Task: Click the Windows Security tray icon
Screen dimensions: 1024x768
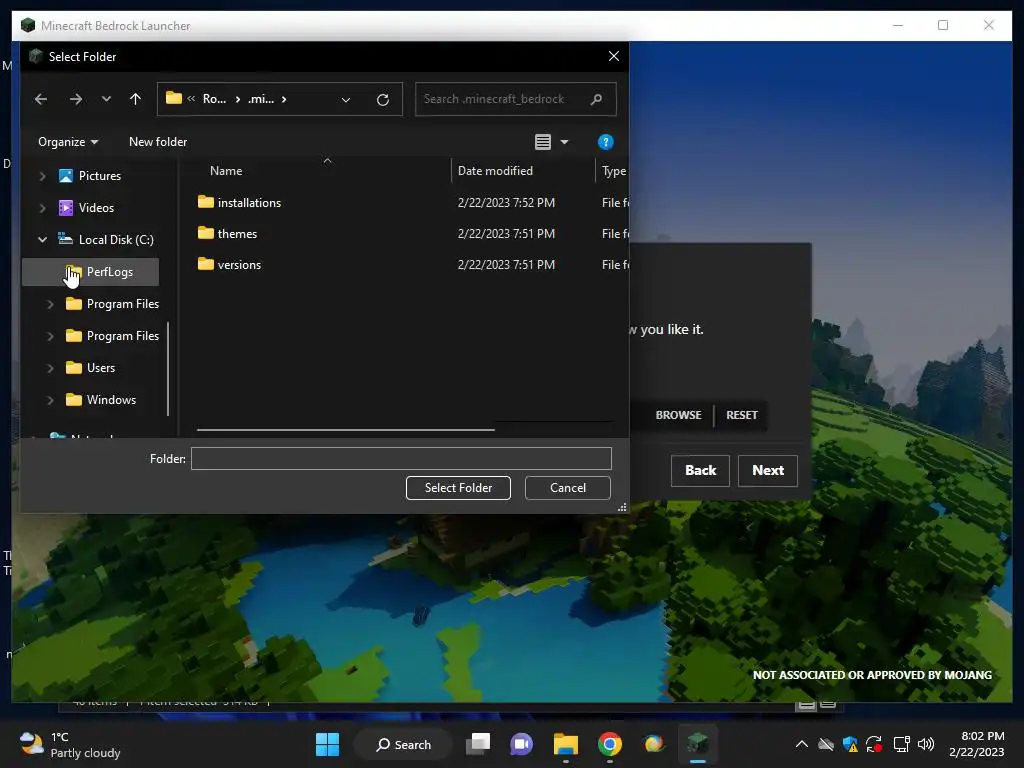Action: click(x=850, y=744)
